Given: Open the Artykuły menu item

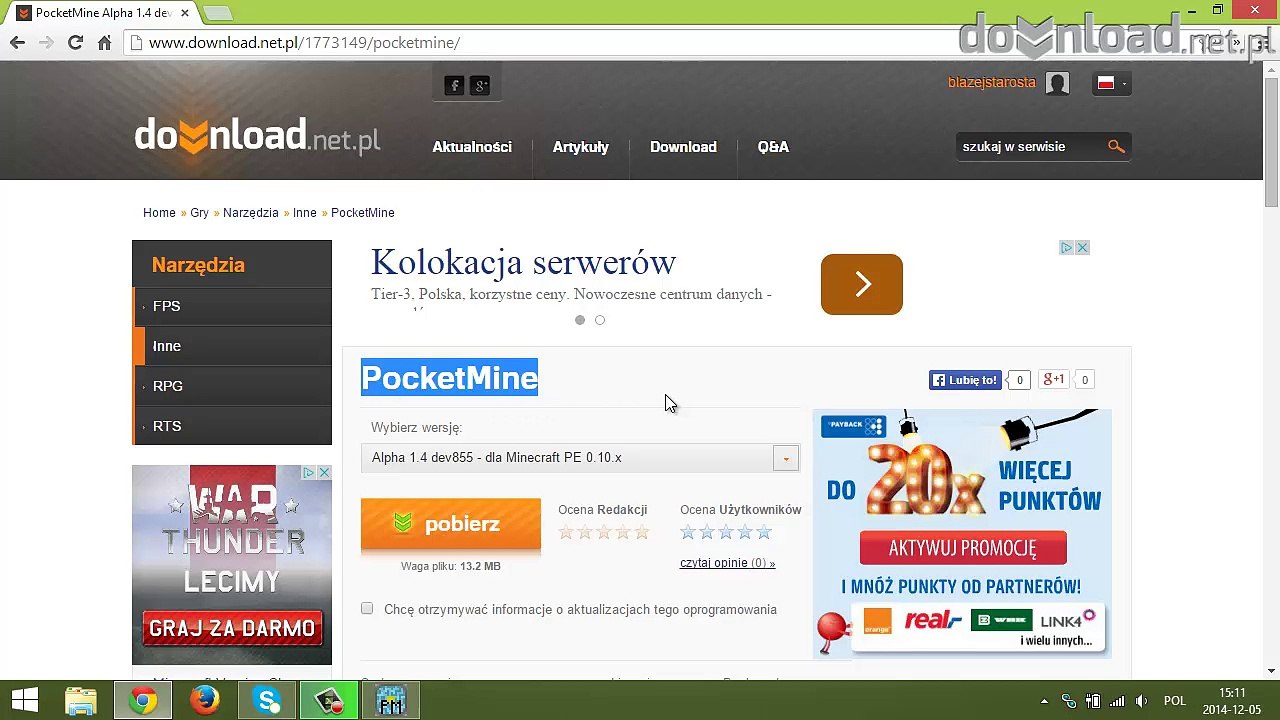Looking at the screenshot, I should [581, 147].
